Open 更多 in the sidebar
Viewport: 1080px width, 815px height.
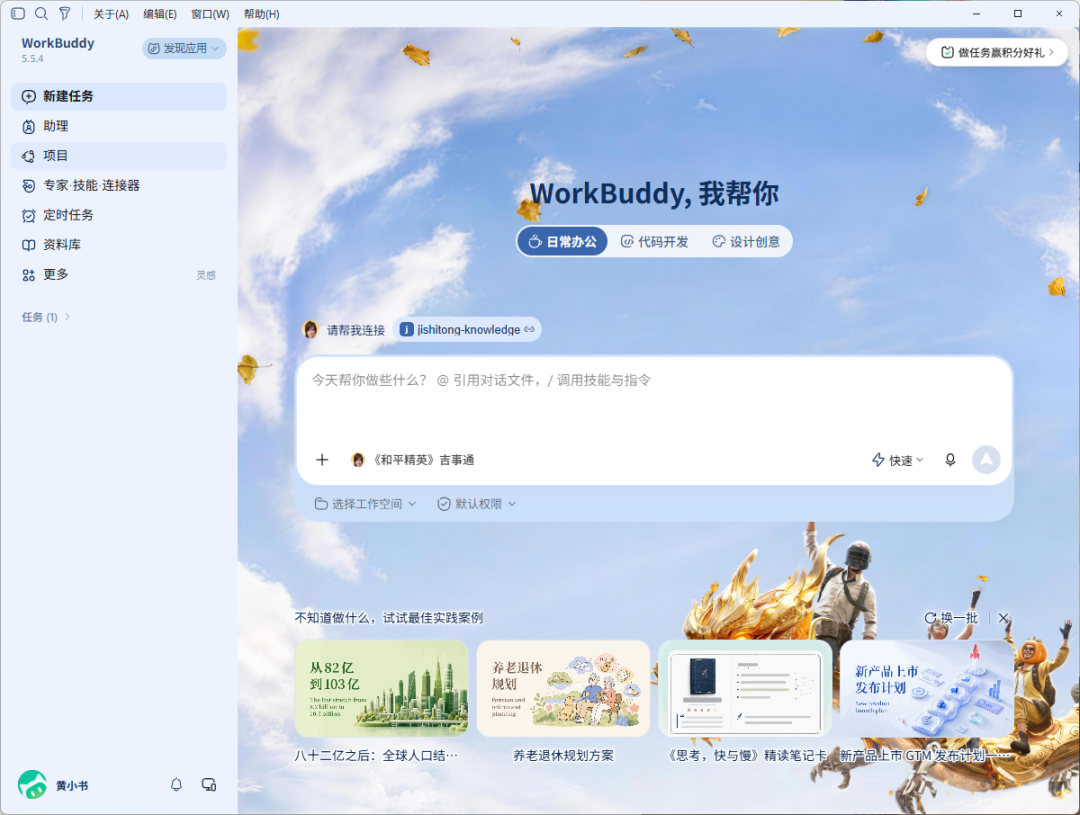(118, 274)
